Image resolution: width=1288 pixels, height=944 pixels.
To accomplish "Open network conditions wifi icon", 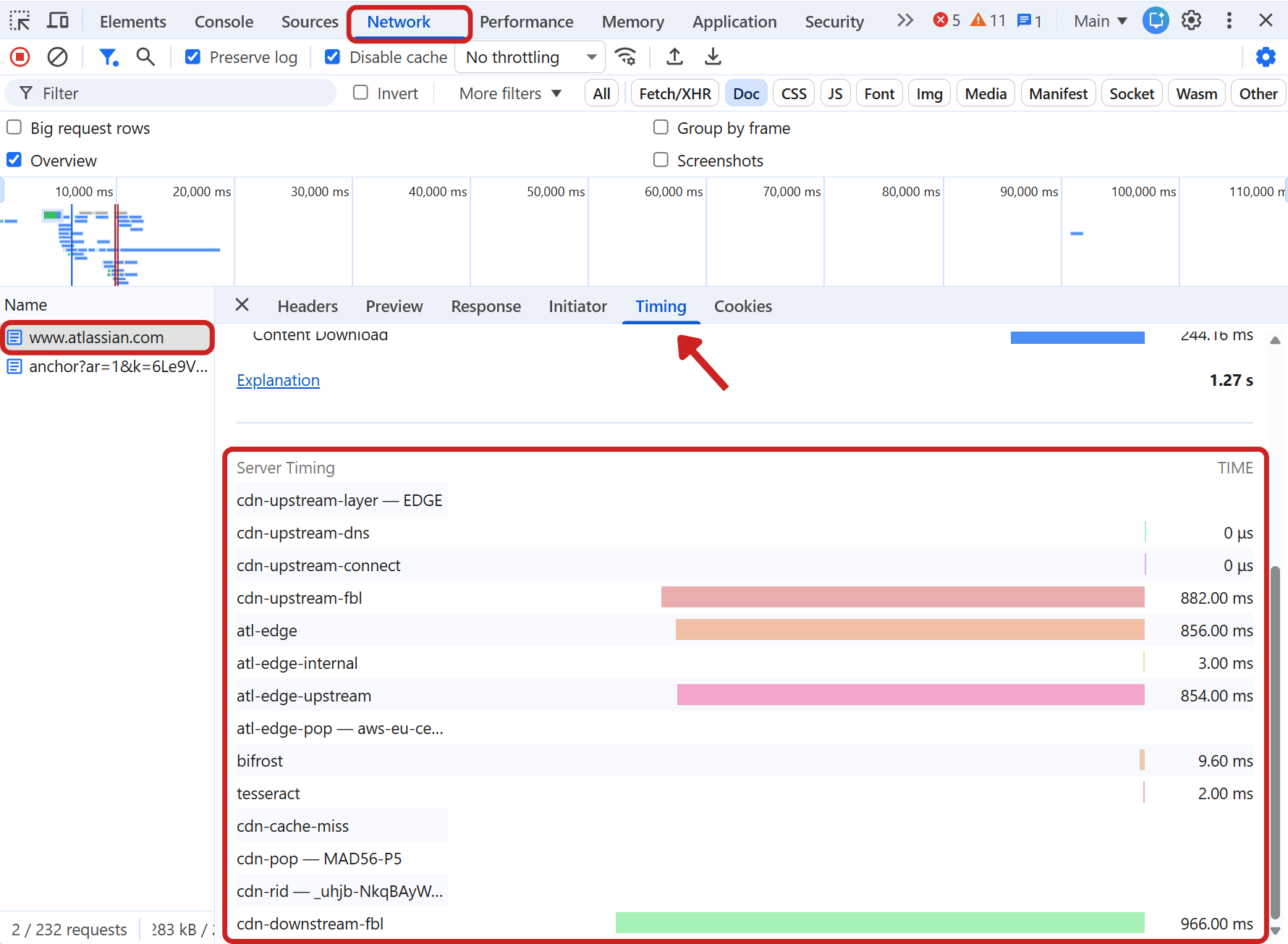I will [x=626, y=56].
